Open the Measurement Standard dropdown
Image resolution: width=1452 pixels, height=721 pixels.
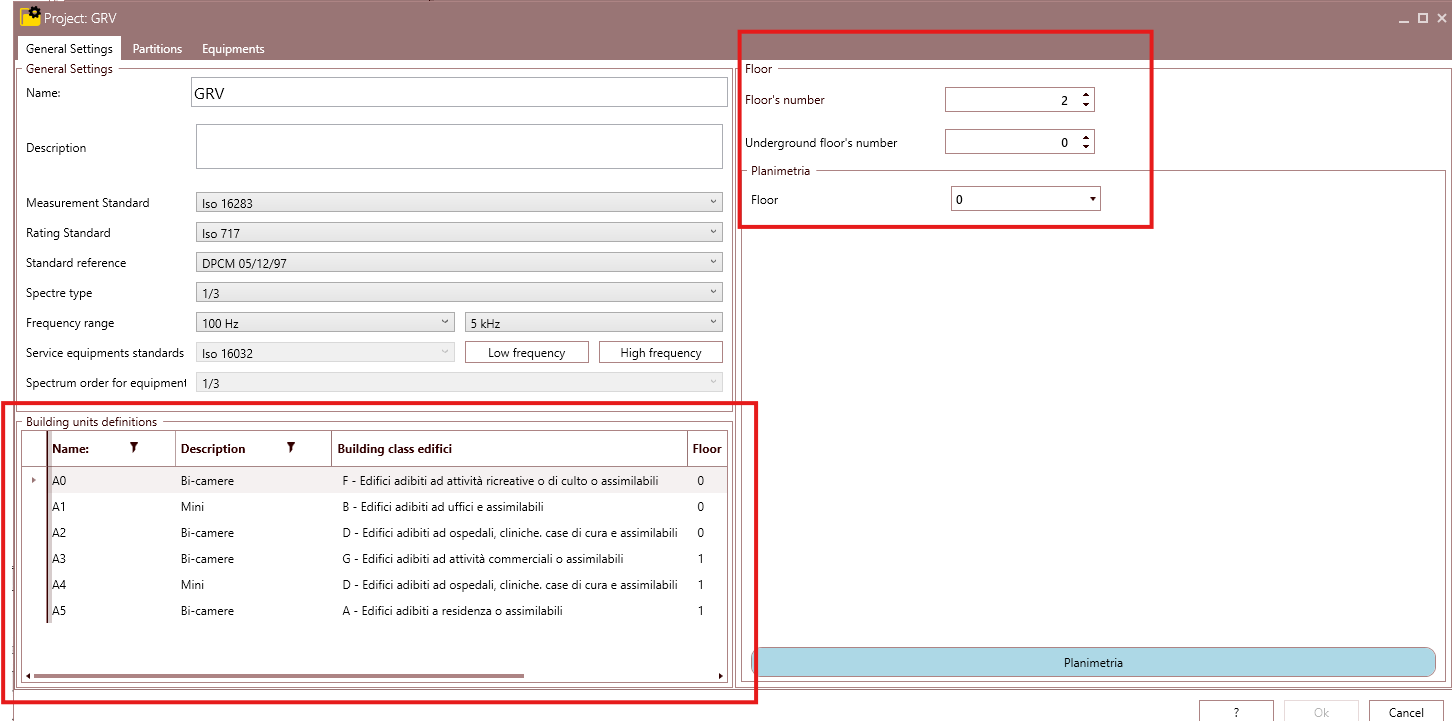[459, 202]
